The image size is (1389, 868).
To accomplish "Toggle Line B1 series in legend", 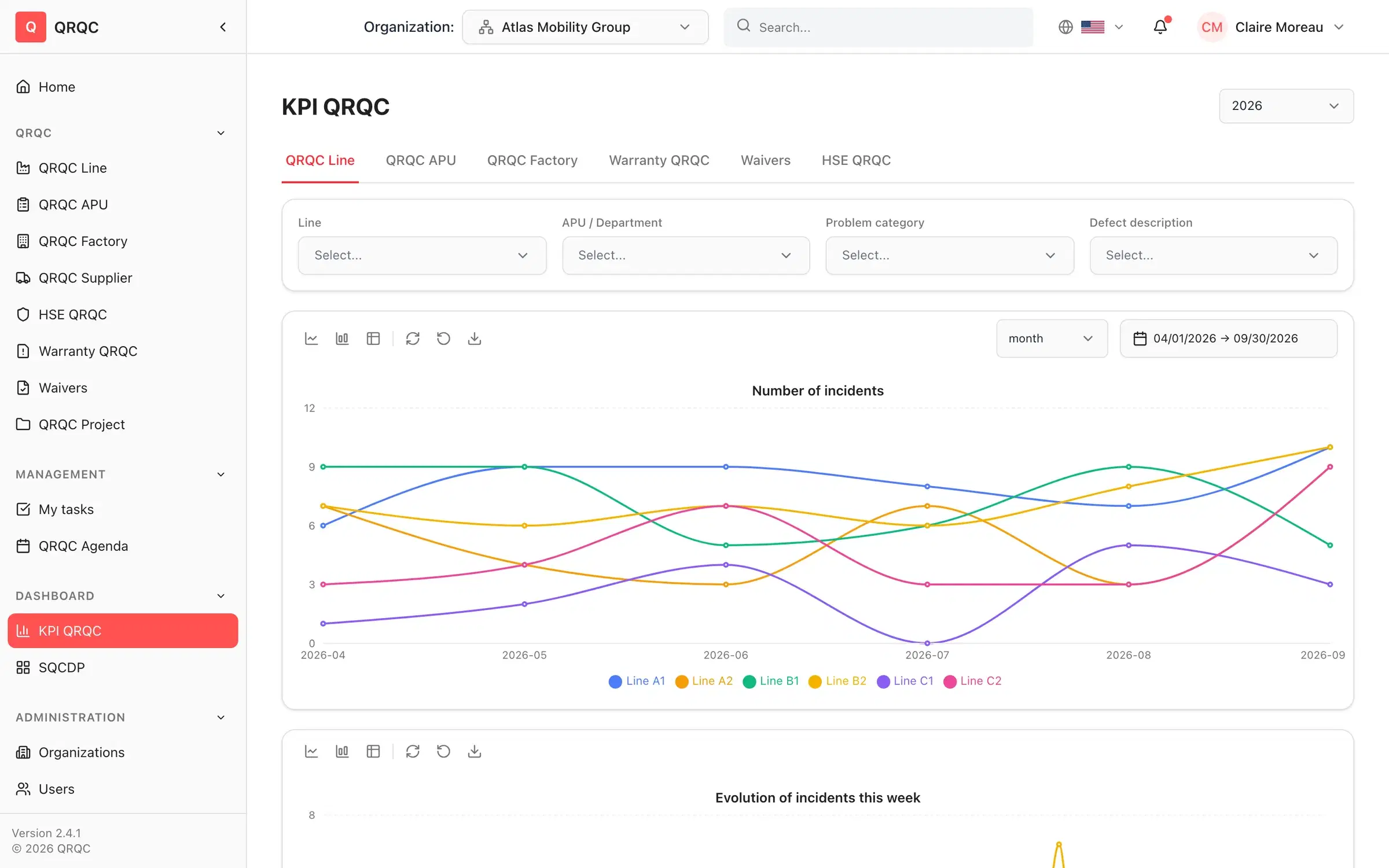I will [770, 681].
